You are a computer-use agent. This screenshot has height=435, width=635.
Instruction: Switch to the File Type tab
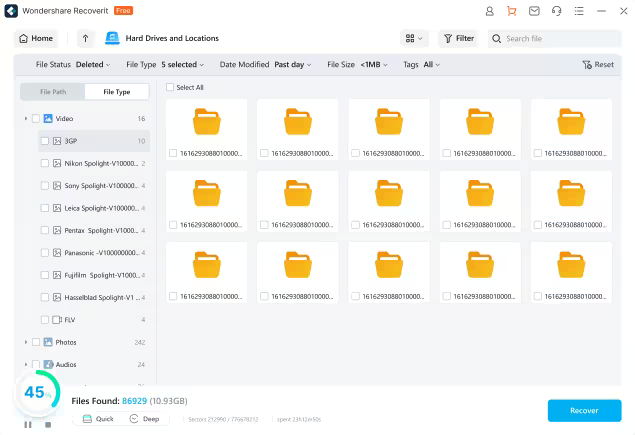(117, 92)
